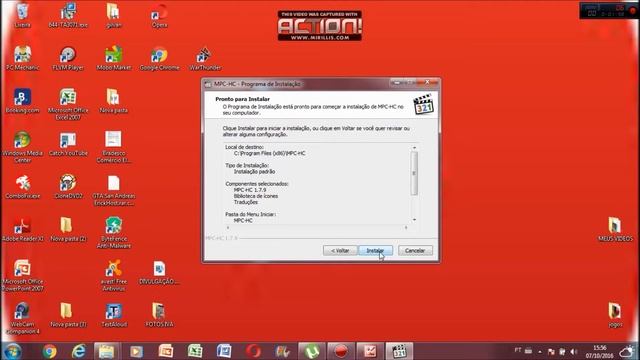Click the 'MPC-HC 1.7.9' component line

[250, 190]
